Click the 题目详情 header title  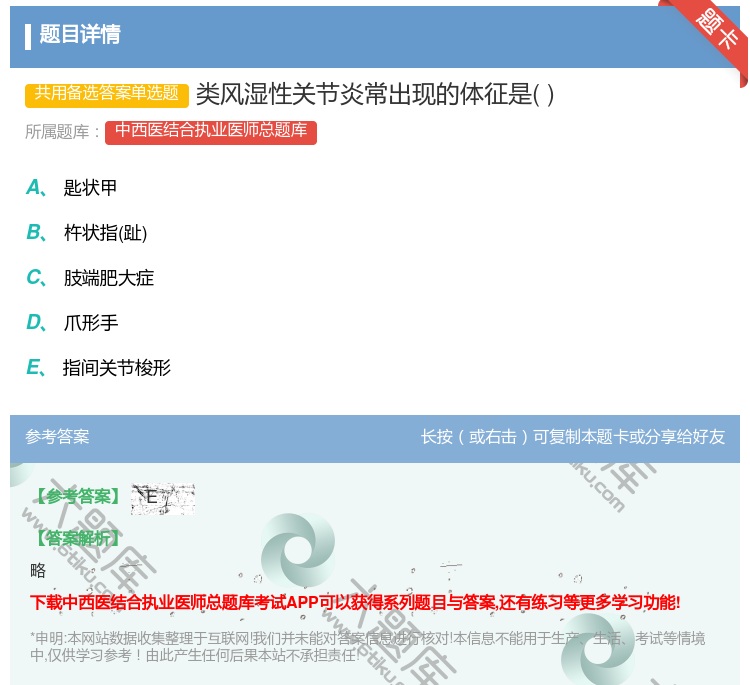point(80,34)
